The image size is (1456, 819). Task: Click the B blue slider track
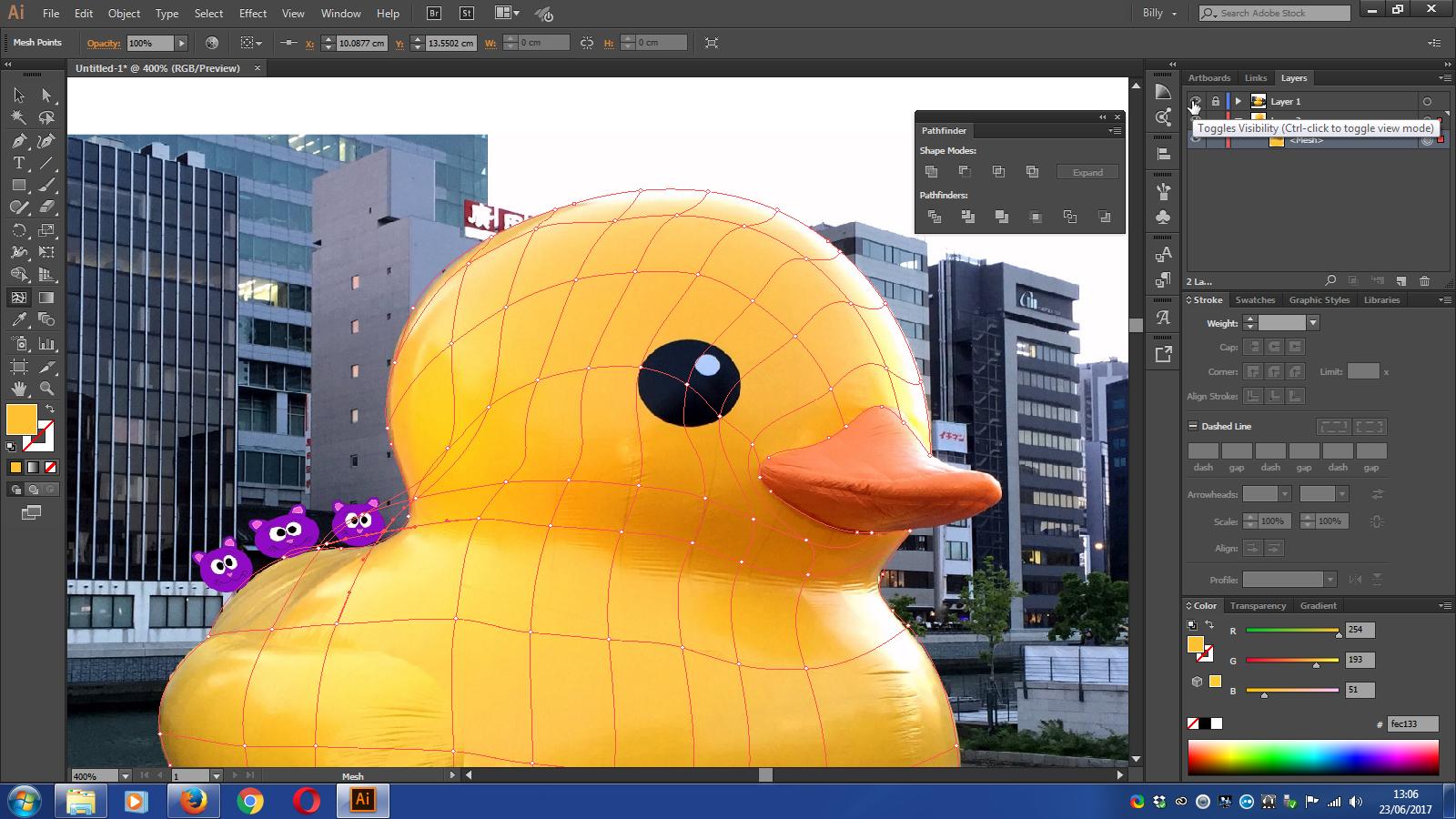(x=1292, y=690)
